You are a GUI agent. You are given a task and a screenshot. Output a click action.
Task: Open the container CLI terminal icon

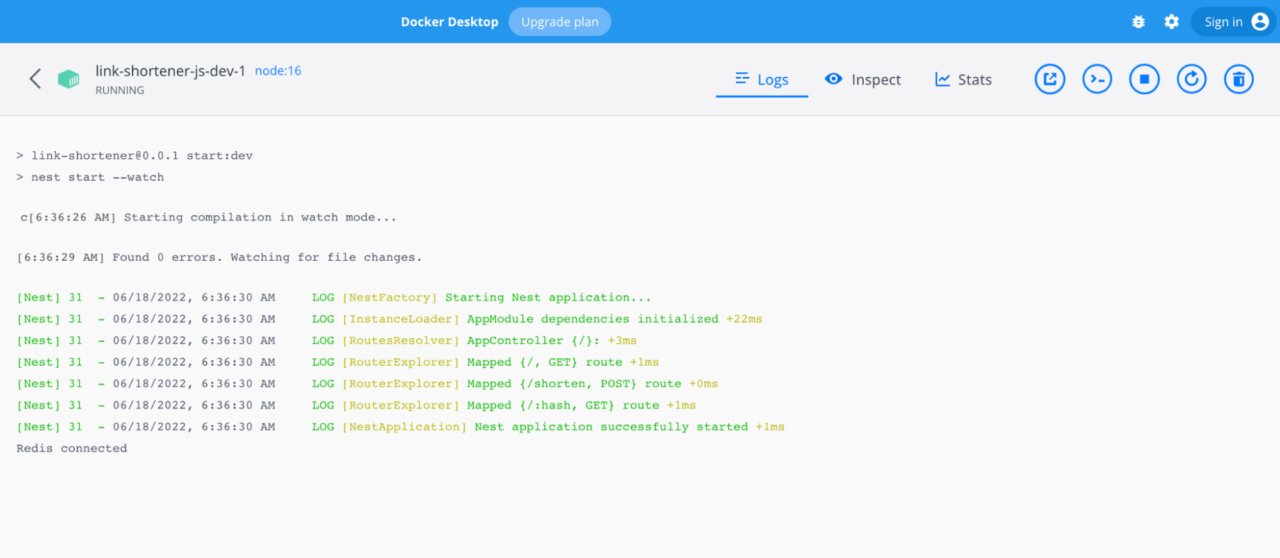pos(1097,79)
